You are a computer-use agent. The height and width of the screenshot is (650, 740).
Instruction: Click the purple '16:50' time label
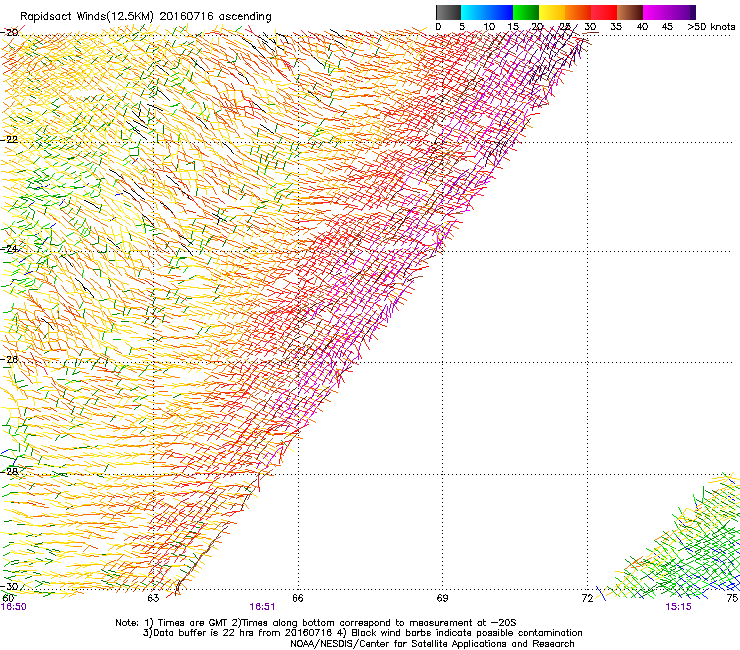point(13,607)
